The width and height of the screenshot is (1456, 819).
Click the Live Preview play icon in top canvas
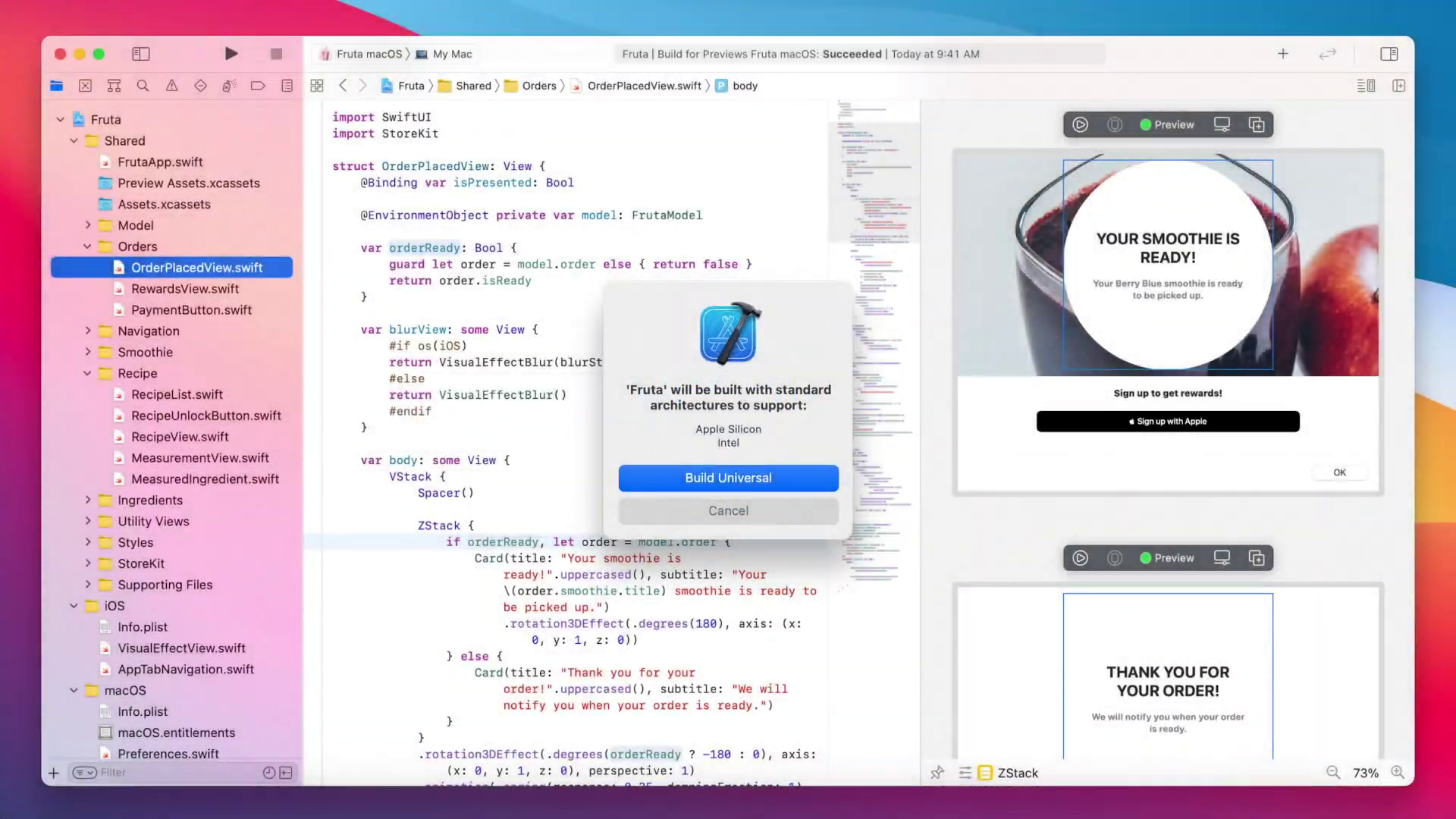tap(1080, 124)
